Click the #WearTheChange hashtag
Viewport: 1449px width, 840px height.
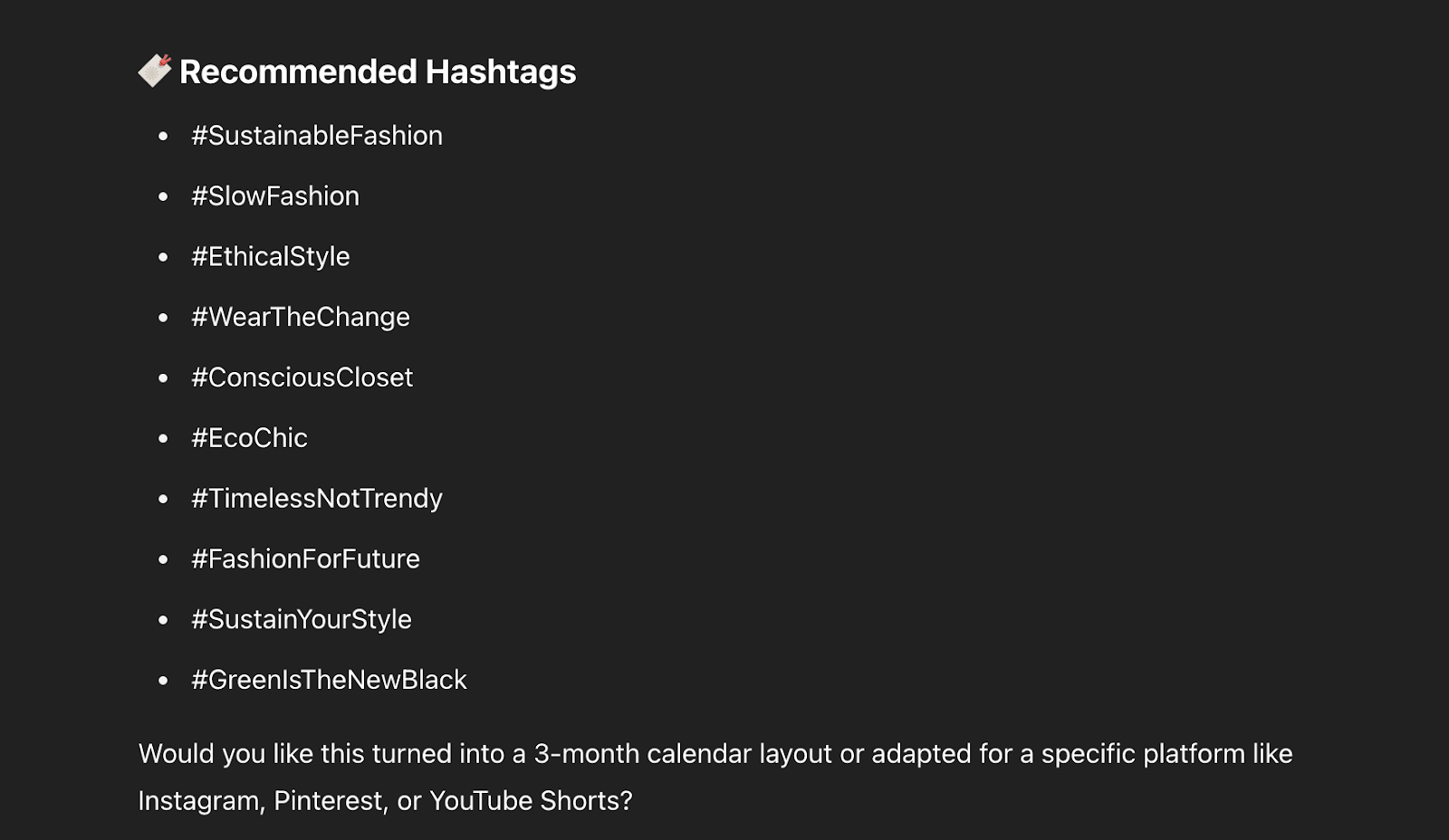click(x=301, y=318)
